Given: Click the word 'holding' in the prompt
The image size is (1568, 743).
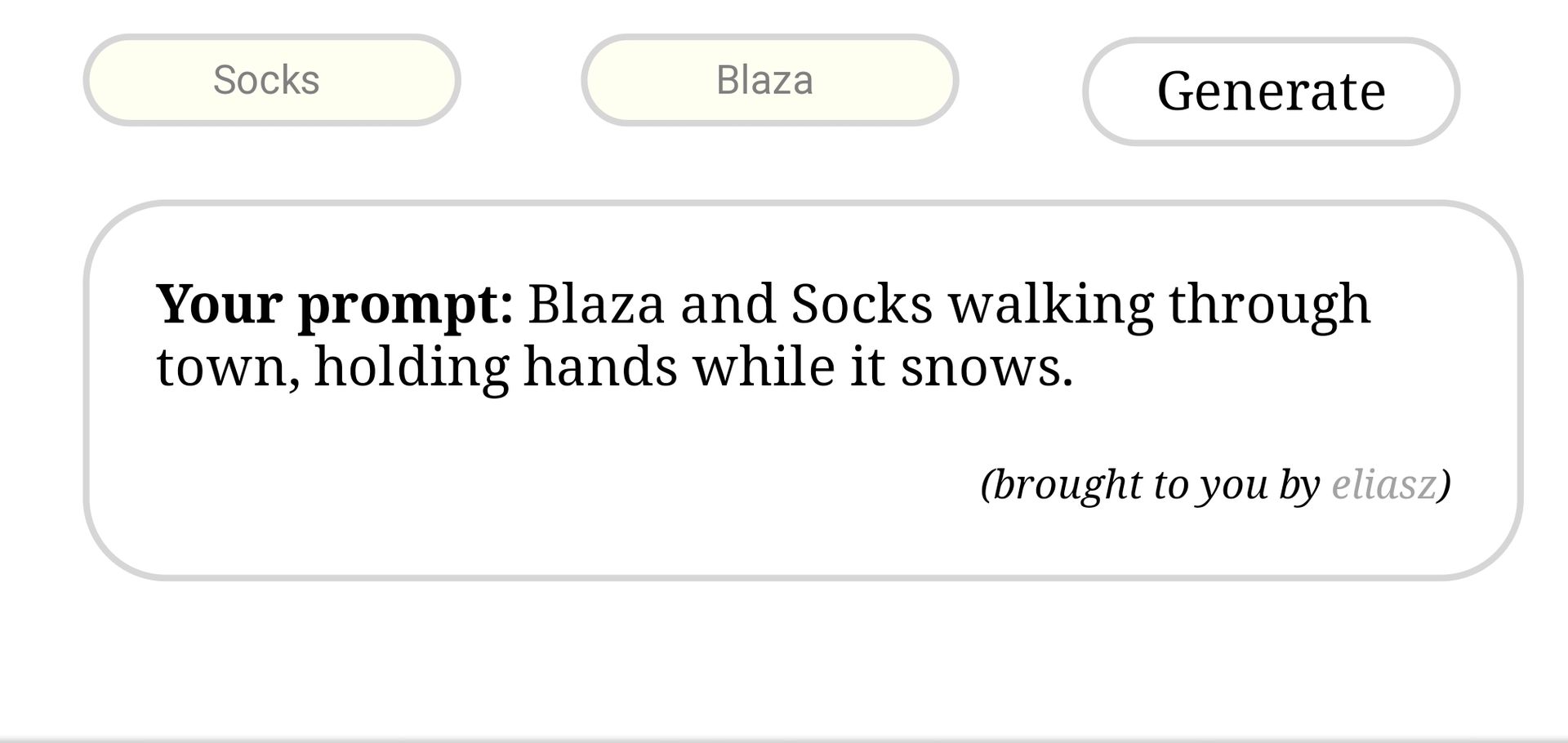Looking at the screenshot, I should click(412, 368).
